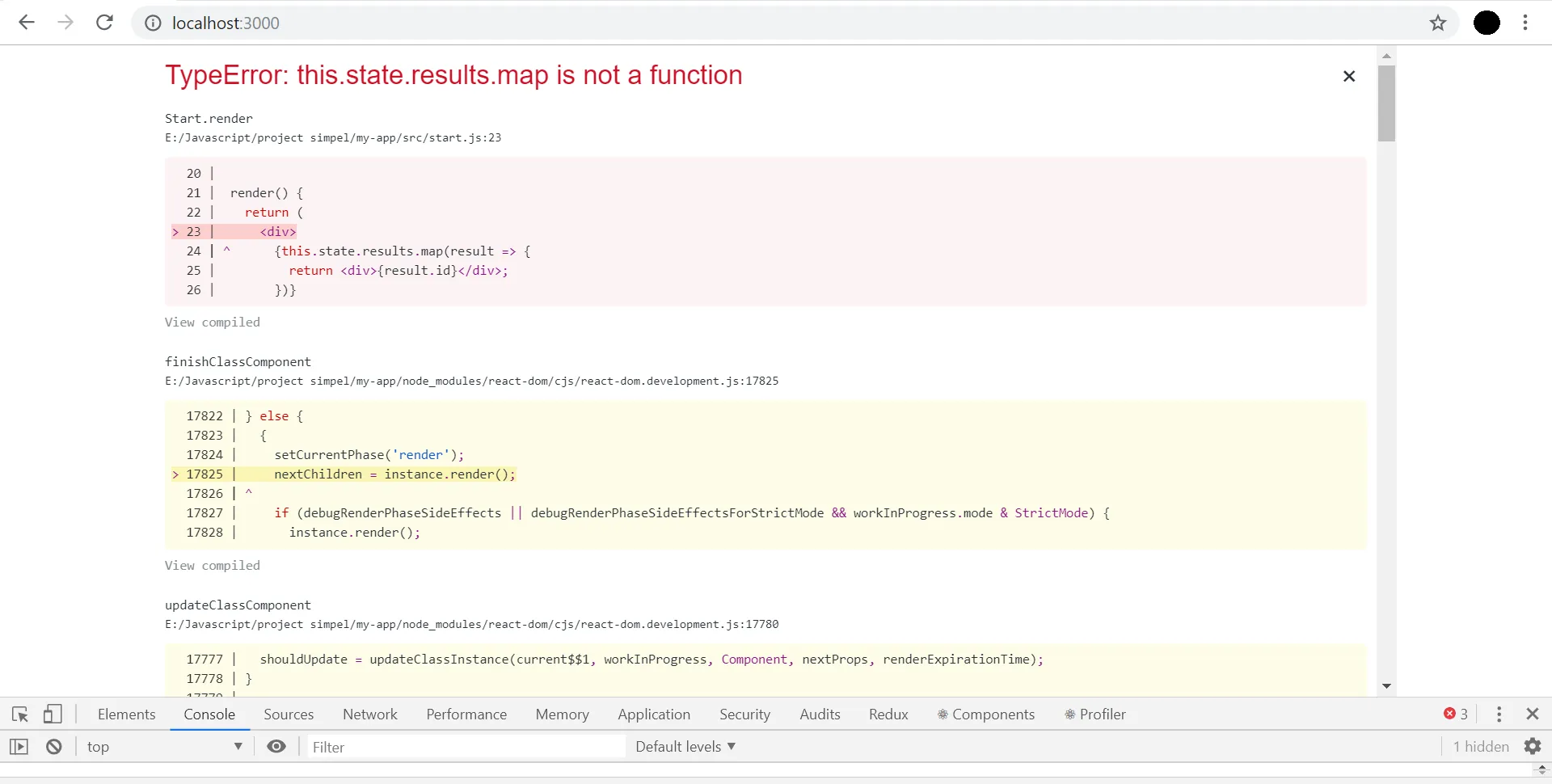Toggle the device toolbar icon
This screenshot has height=784, width=1552.
(53, 714)
